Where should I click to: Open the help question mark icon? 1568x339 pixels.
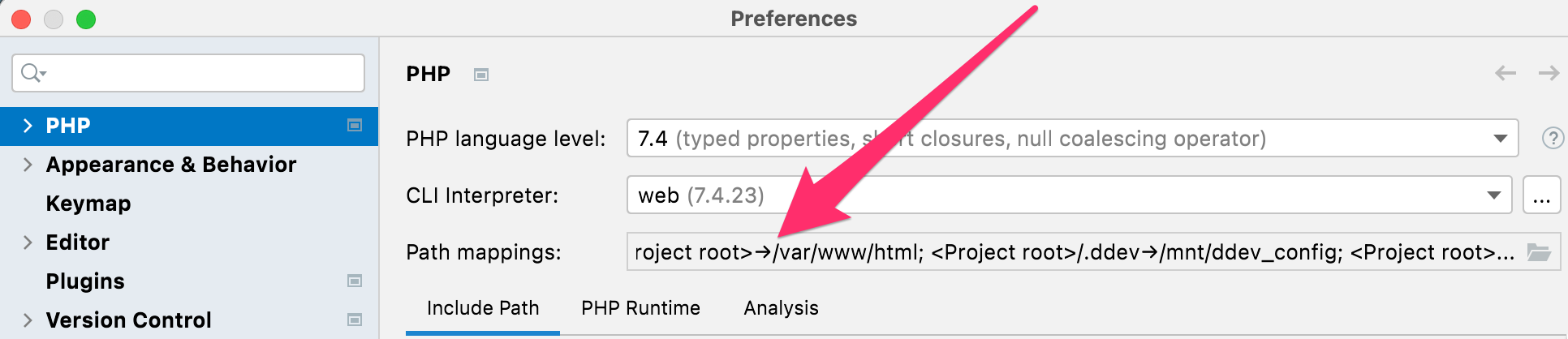coord(1552,139)
